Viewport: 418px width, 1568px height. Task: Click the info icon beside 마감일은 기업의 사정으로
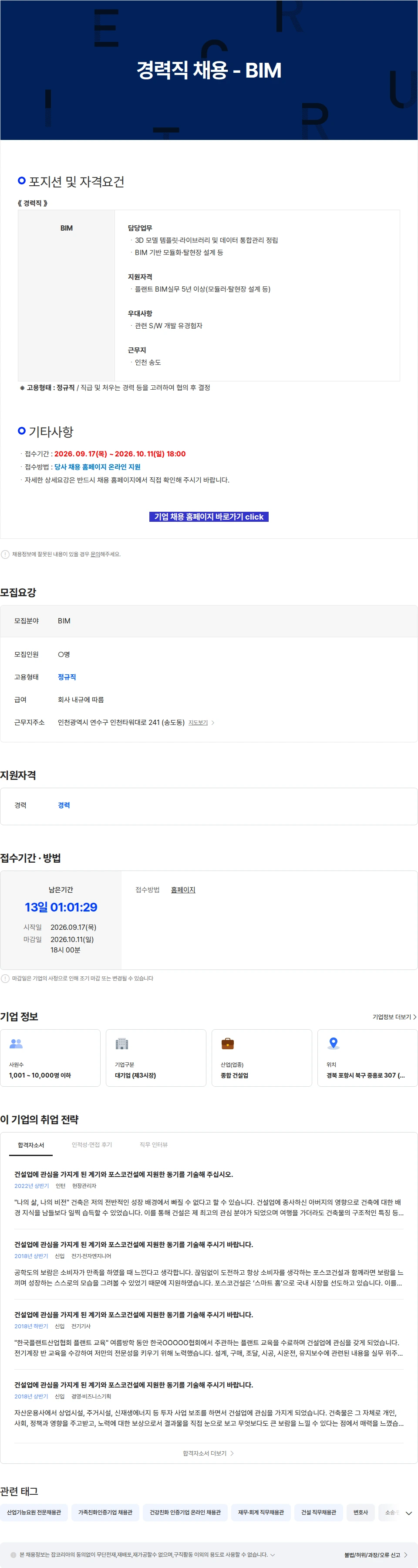click(x=6, y=978)
